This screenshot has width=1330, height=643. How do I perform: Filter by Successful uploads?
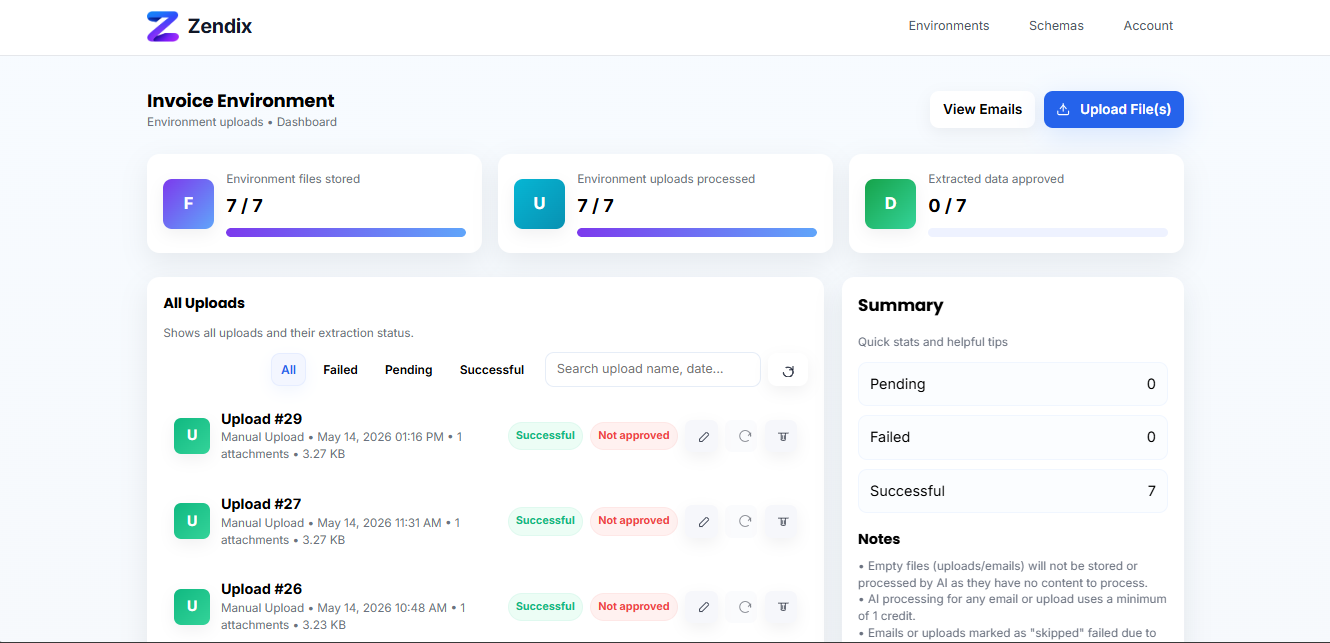pos(492,370)
